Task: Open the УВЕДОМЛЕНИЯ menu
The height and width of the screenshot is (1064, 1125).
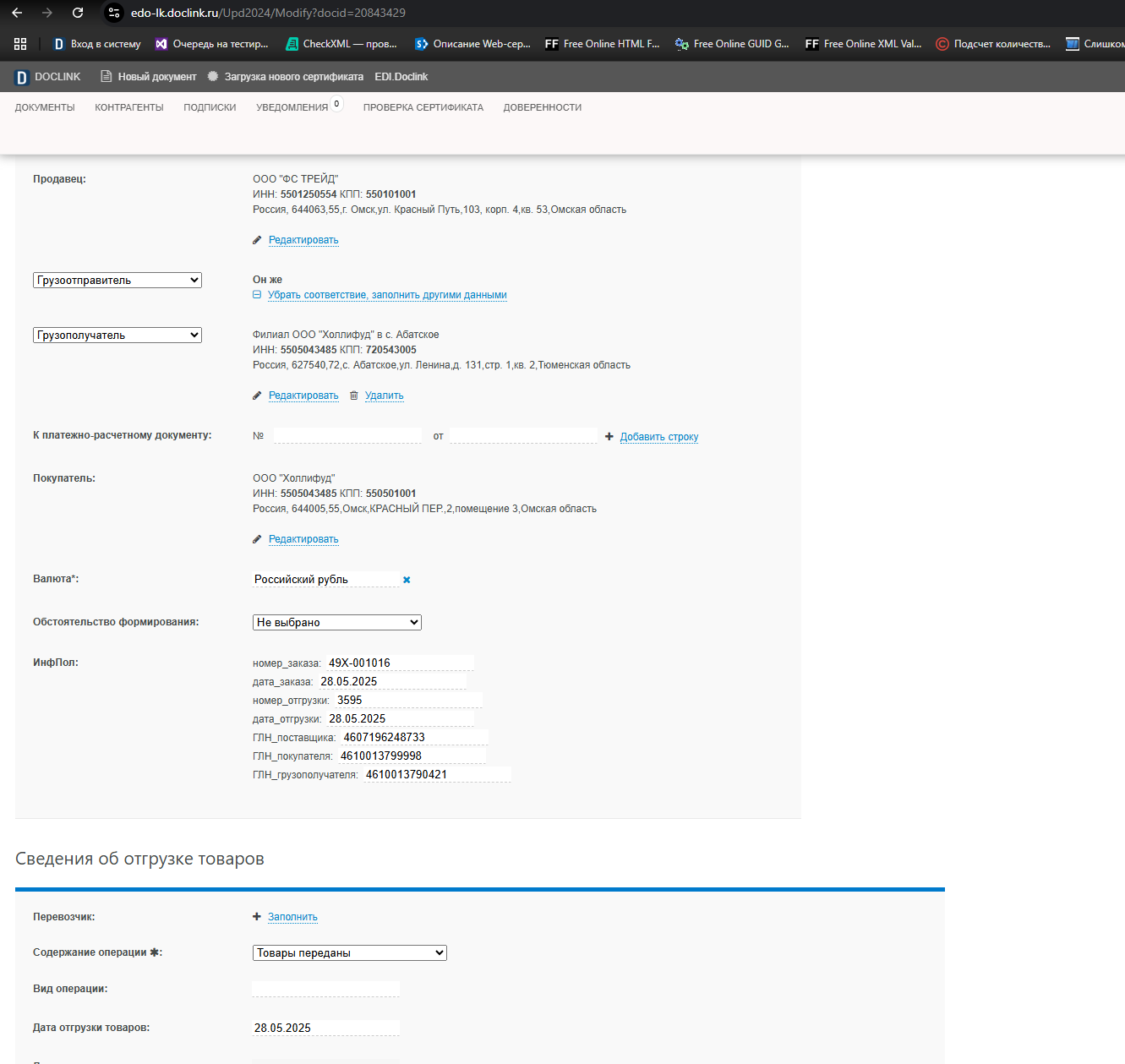Action: [292, 107]
